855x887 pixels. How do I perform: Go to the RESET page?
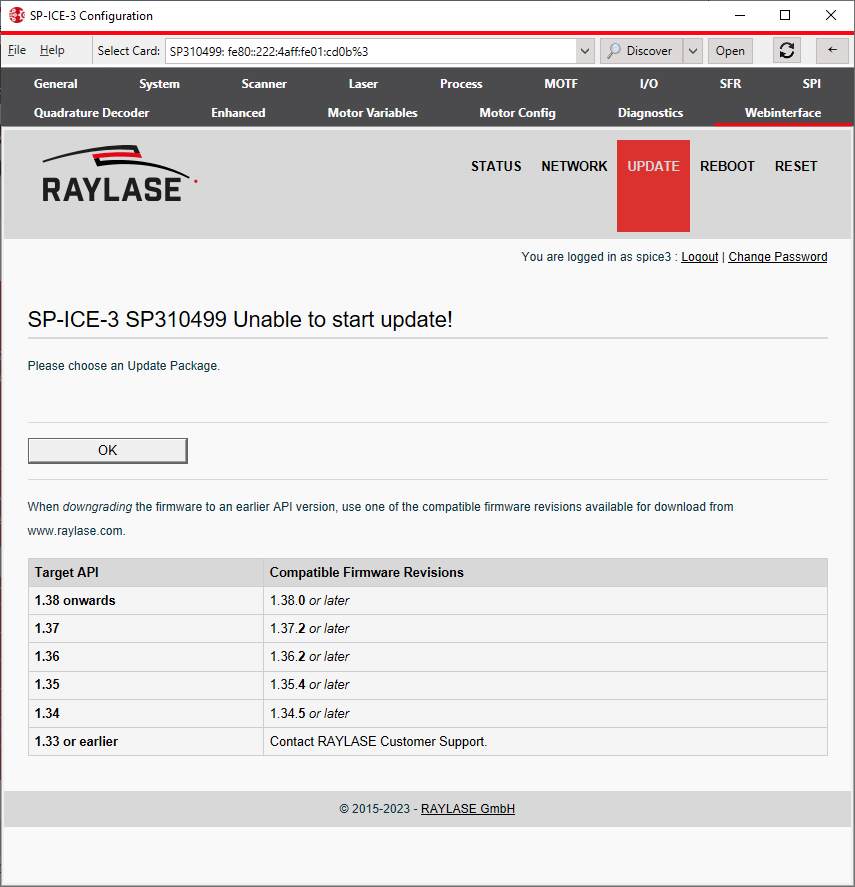pyautogui.click(x=796, y=166)
